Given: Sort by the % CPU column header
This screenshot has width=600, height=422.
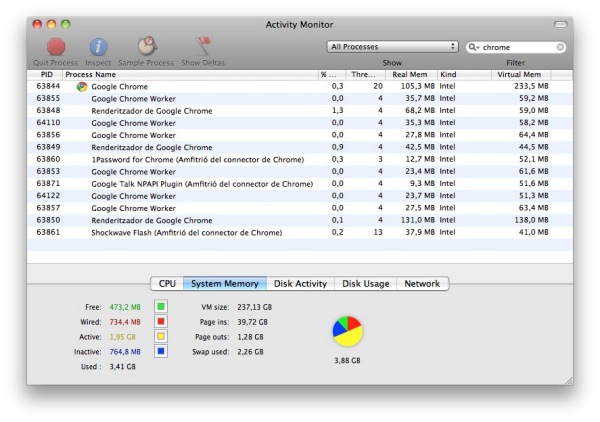Looking at the screenshot, I should (x=332, y=75).
